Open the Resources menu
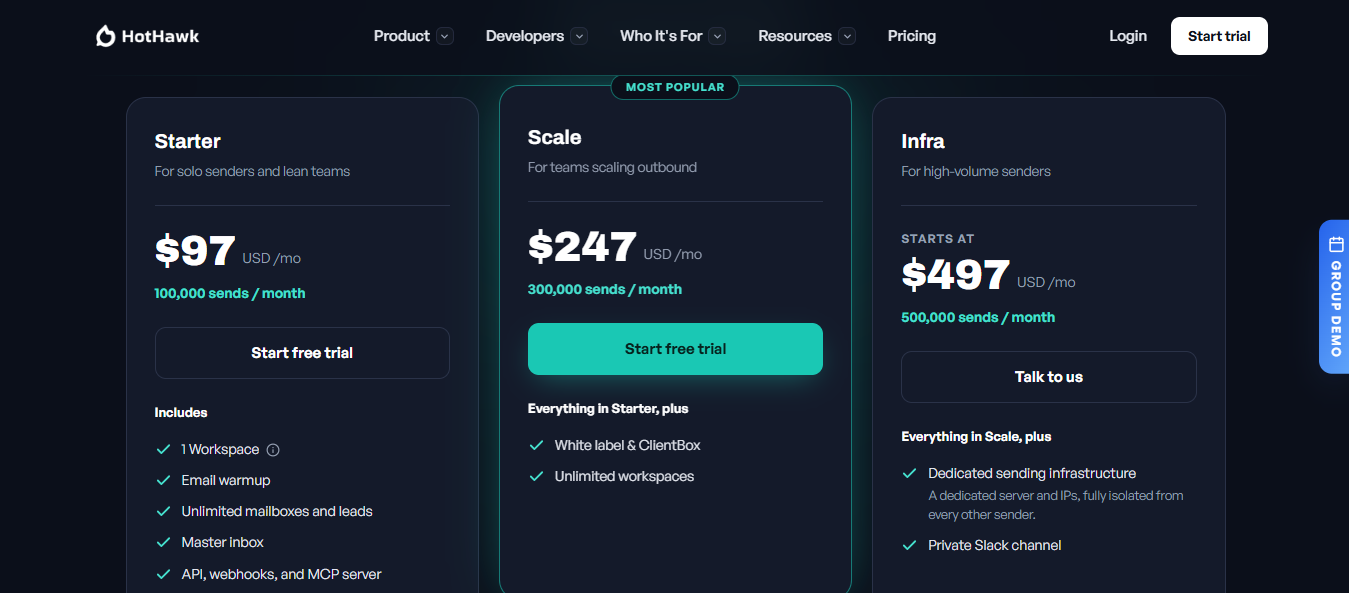This screenshot has width=1349, height=593. [x=806, y=36]
